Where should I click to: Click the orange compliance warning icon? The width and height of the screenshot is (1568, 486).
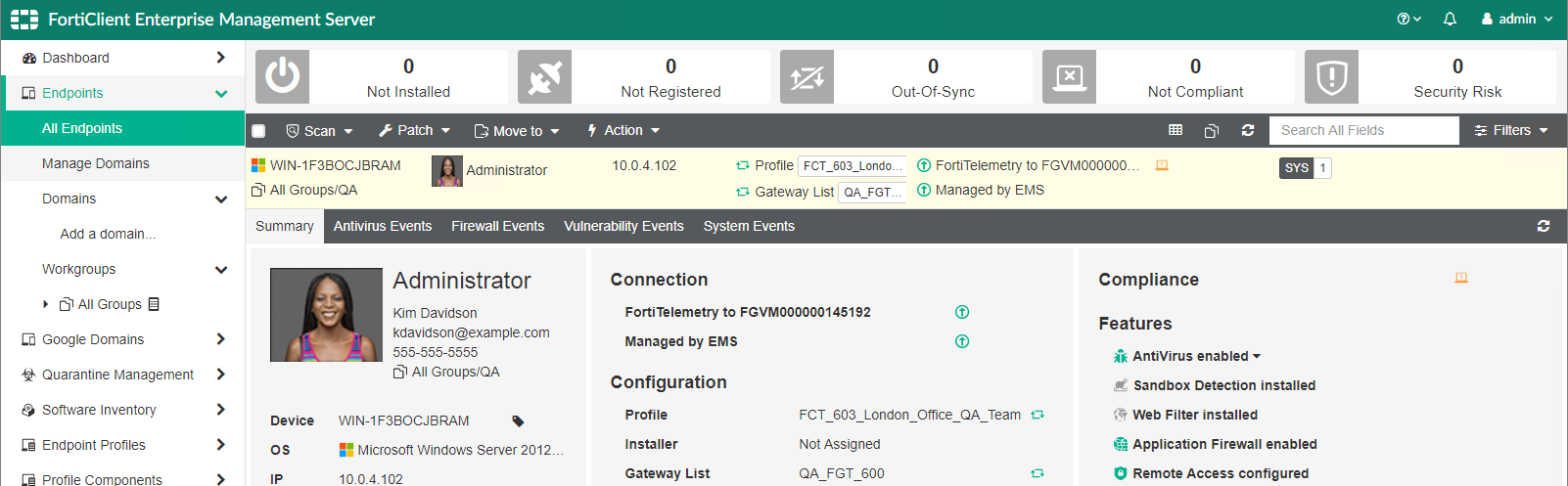pyautogui.click(x=1461, y=279)
